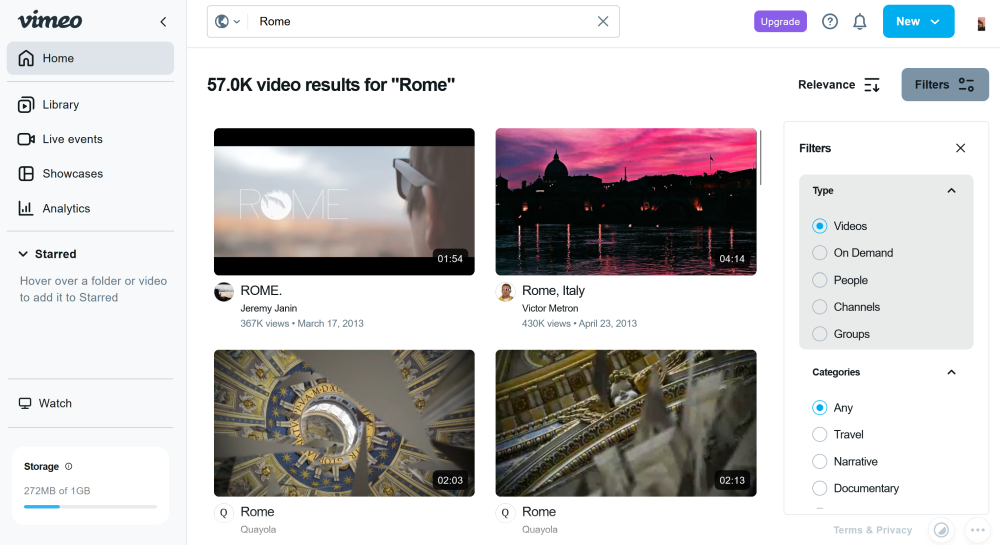Collapse the left sidebar with the arrow

click(163, 22)
